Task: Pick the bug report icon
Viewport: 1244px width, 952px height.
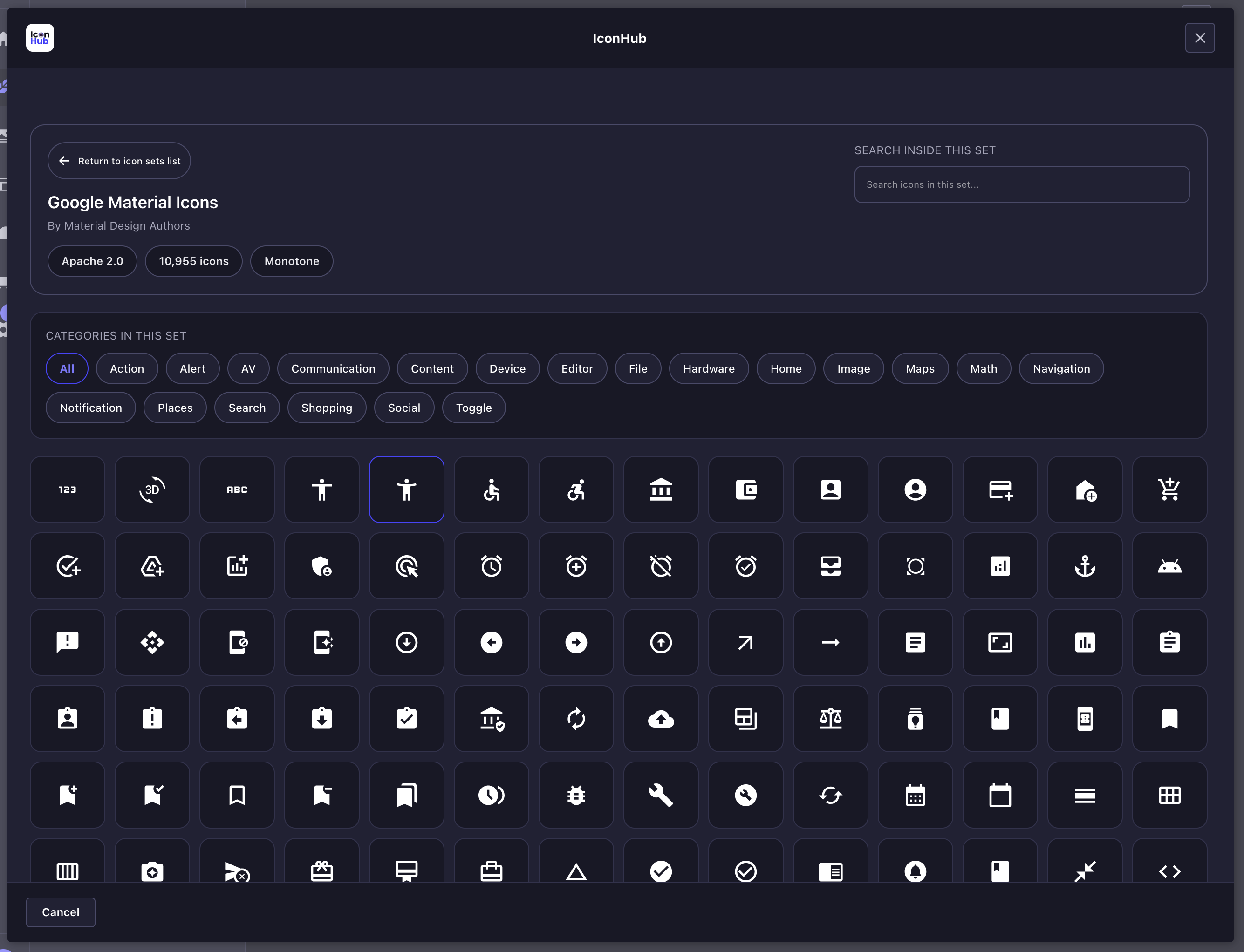Action: (576, 795)
